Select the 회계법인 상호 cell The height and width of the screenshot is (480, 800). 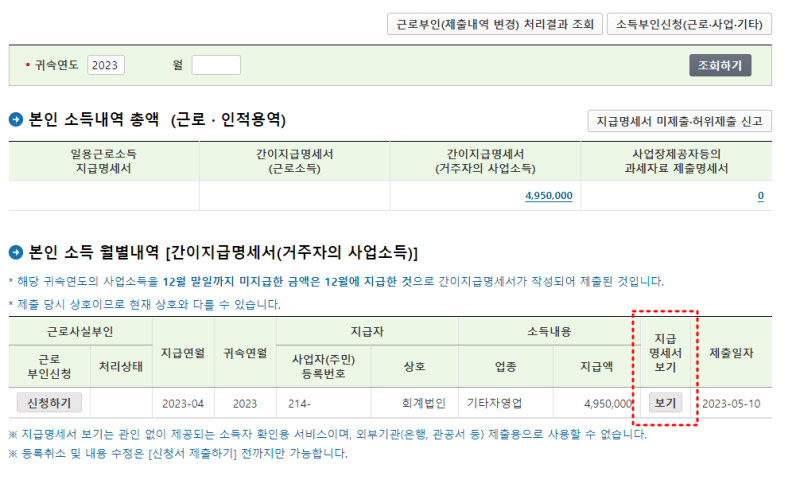point(414,403)
